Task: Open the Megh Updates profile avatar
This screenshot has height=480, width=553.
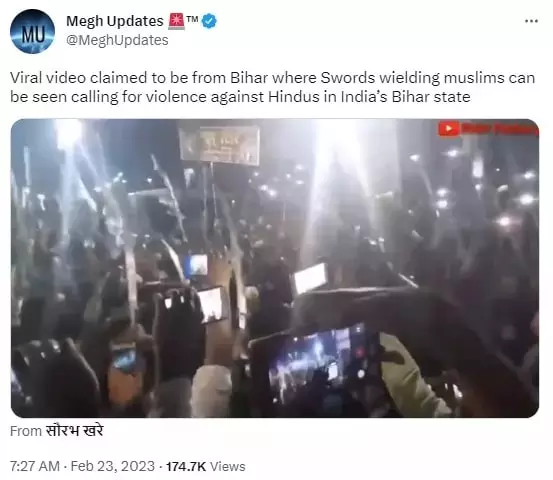Action: pyautogui.click(x=32, y=31)
